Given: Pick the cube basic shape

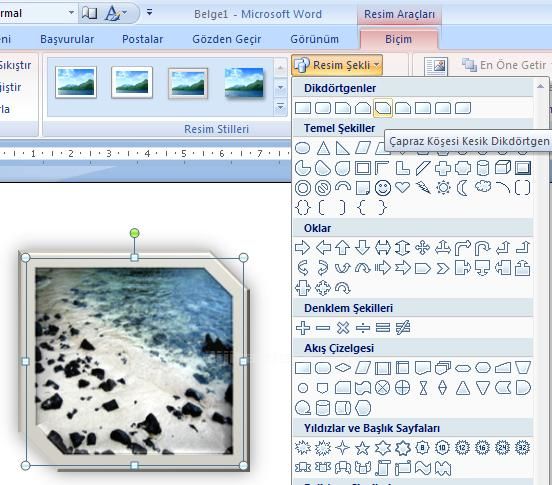Looking at the screenshot, I should (503, 168).
